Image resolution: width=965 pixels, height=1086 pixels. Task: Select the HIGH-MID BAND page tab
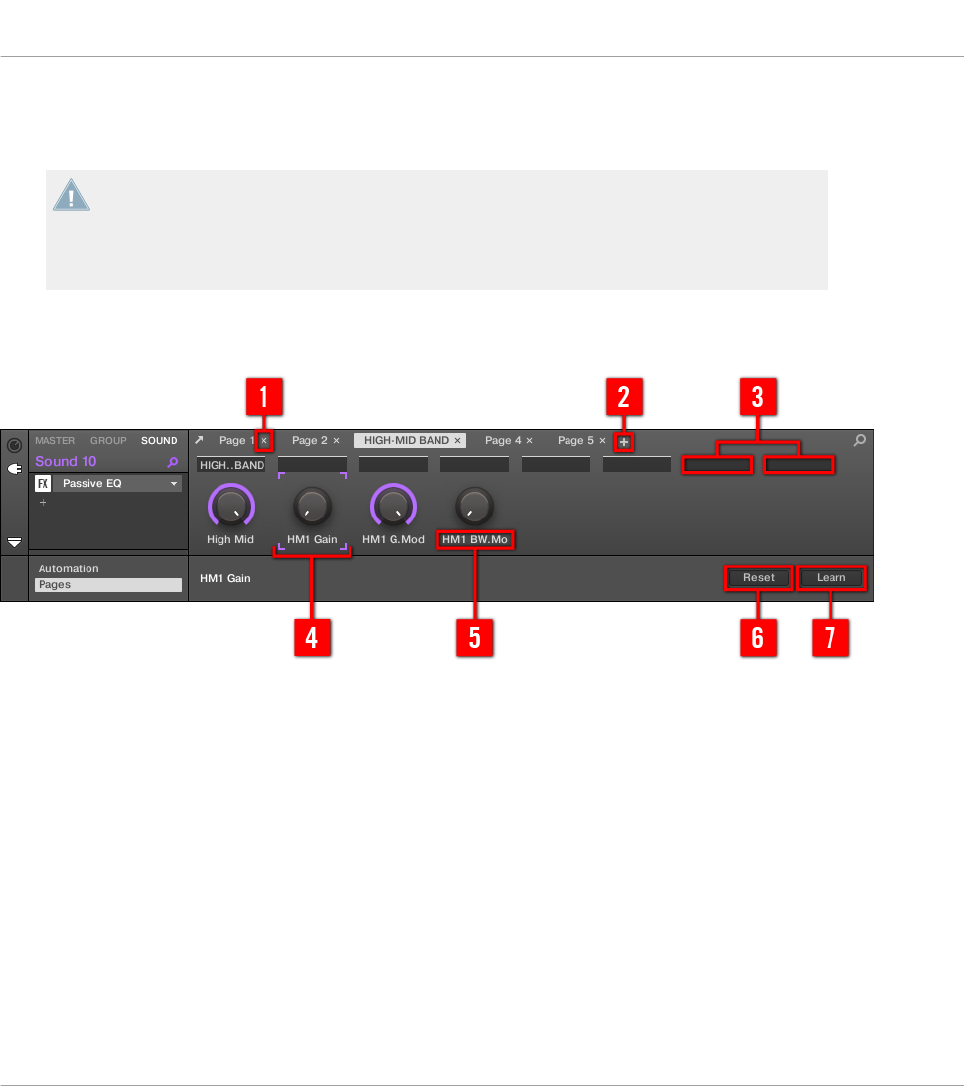406,440
